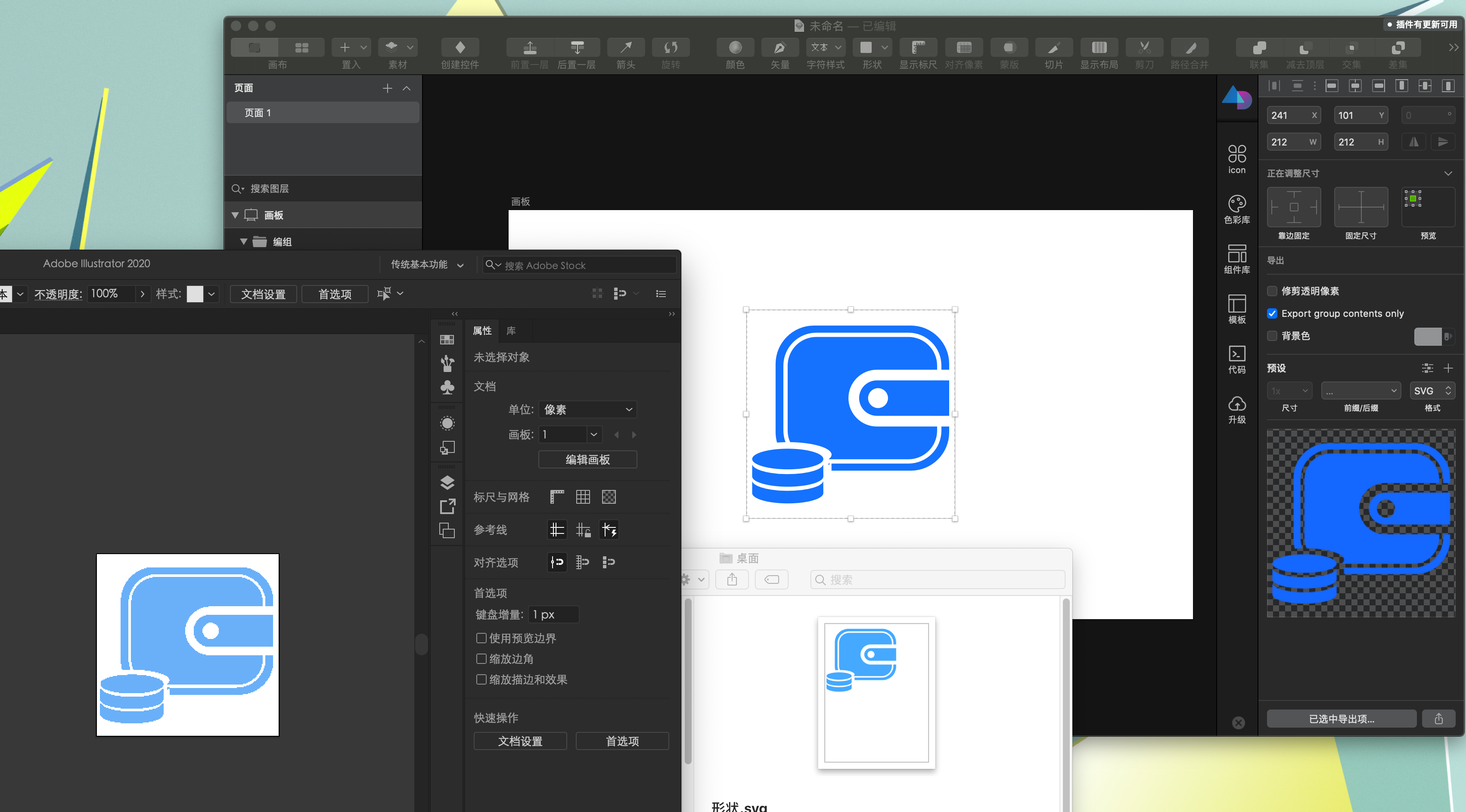Viewport: 1466px width, 812px height.
Task: Toggle the grid icon in 标尺与网格
Action: point(583,497)
